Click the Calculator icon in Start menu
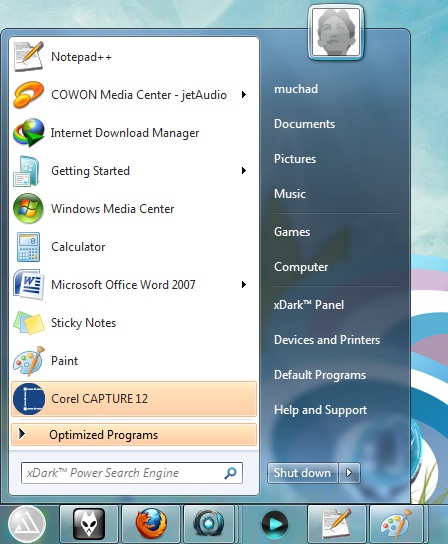Screen dimensions: 448x544 point(28,247)
